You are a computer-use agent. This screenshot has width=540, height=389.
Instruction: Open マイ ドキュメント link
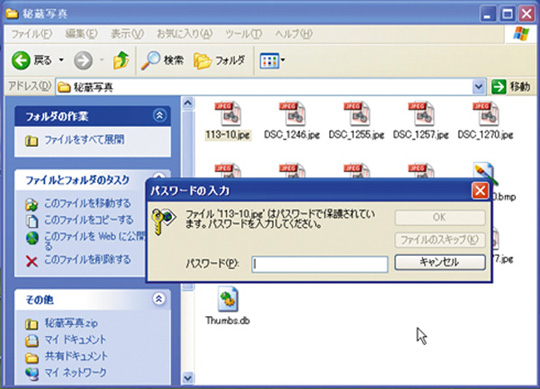75,340
